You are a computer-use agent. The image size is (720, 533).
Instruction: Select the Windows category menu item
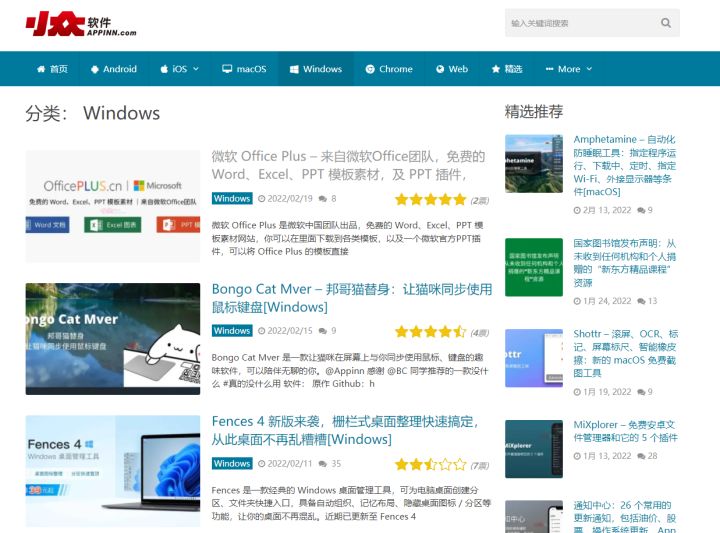316,69
